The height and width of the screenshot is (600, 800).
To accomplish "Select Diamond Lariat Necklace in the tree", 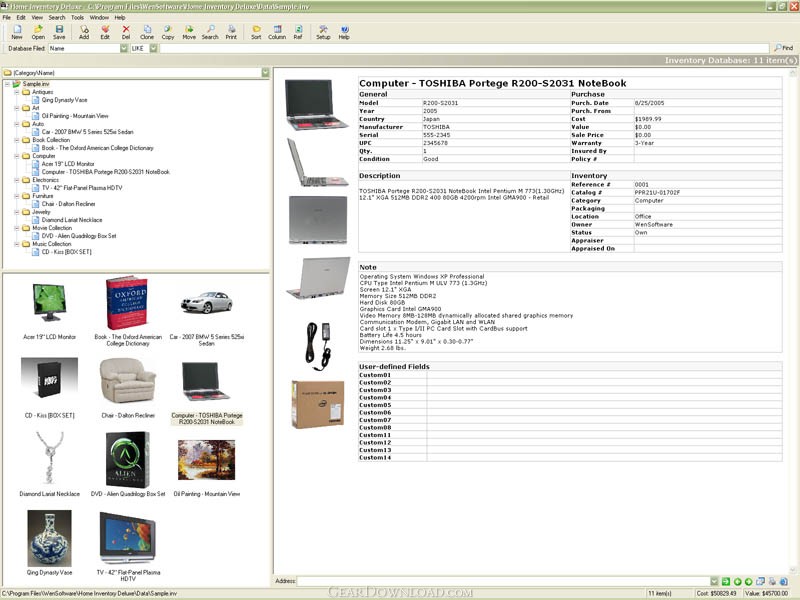I will point(72,220).
